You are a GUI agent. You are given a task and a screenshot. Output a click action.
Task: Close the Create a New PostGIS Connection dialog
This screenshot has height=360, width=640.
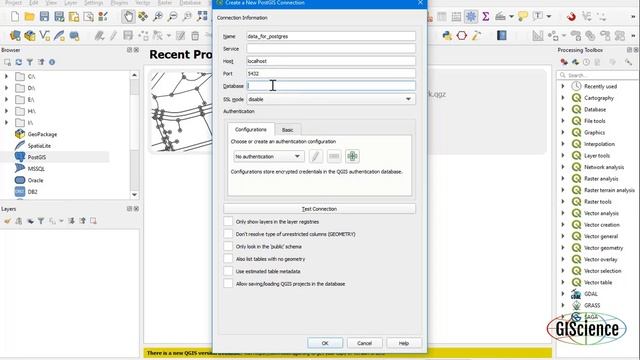click(x=420, y=3)
